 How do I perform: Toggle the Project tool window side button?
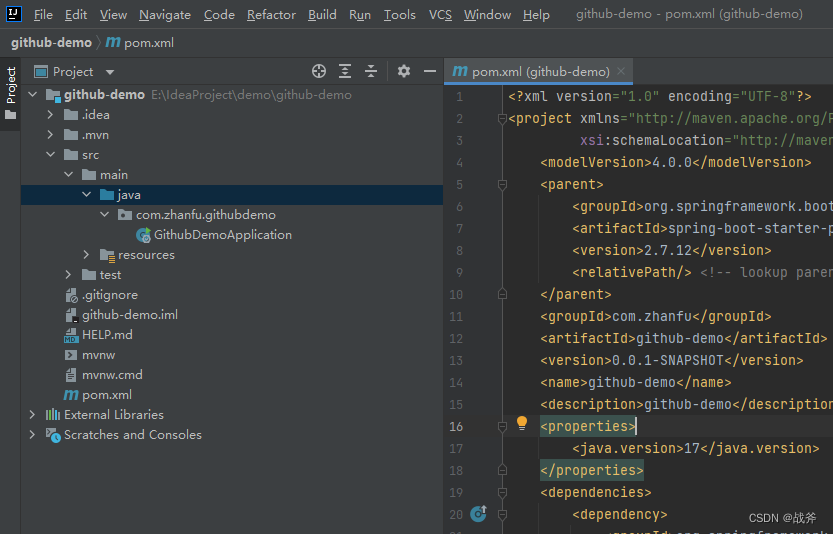11,94
